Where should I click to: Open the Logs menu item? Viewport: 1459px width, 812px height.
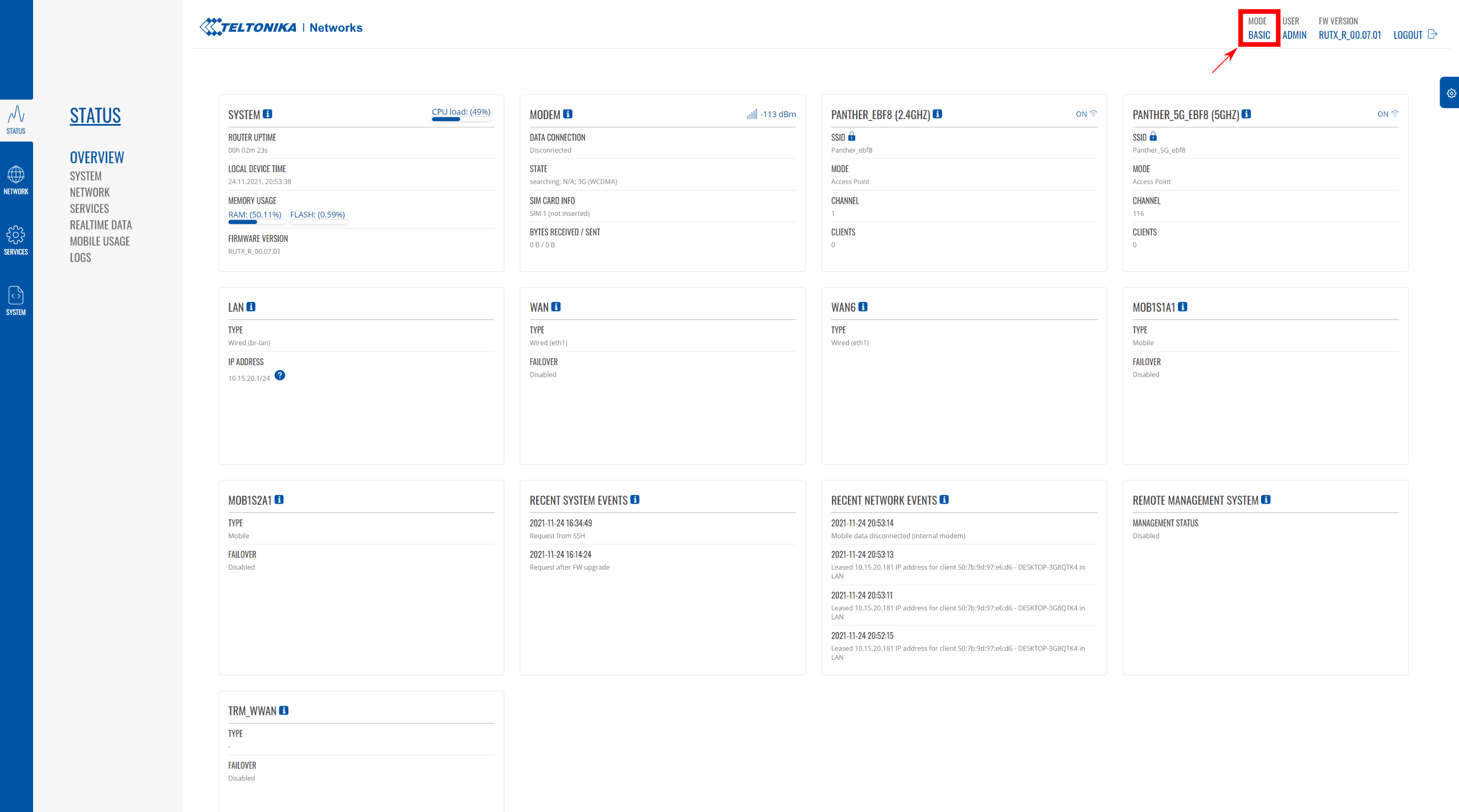coord(80,258)
